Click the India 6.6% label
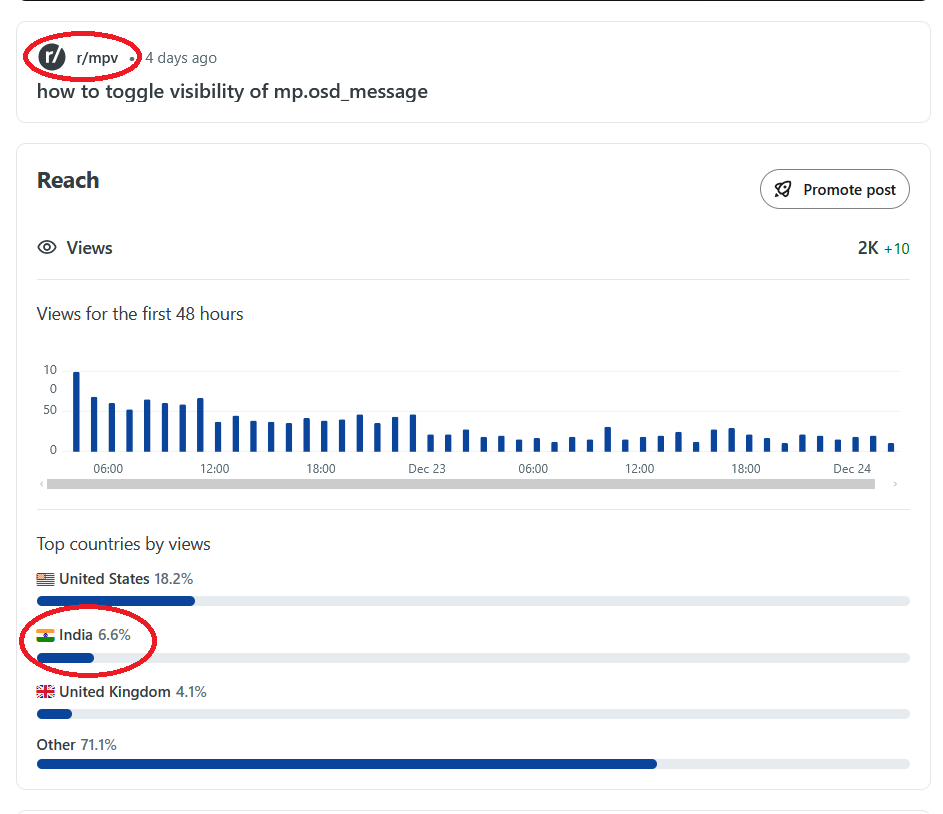Viewport: 943px width, 814px height. [x=94, y=635]
